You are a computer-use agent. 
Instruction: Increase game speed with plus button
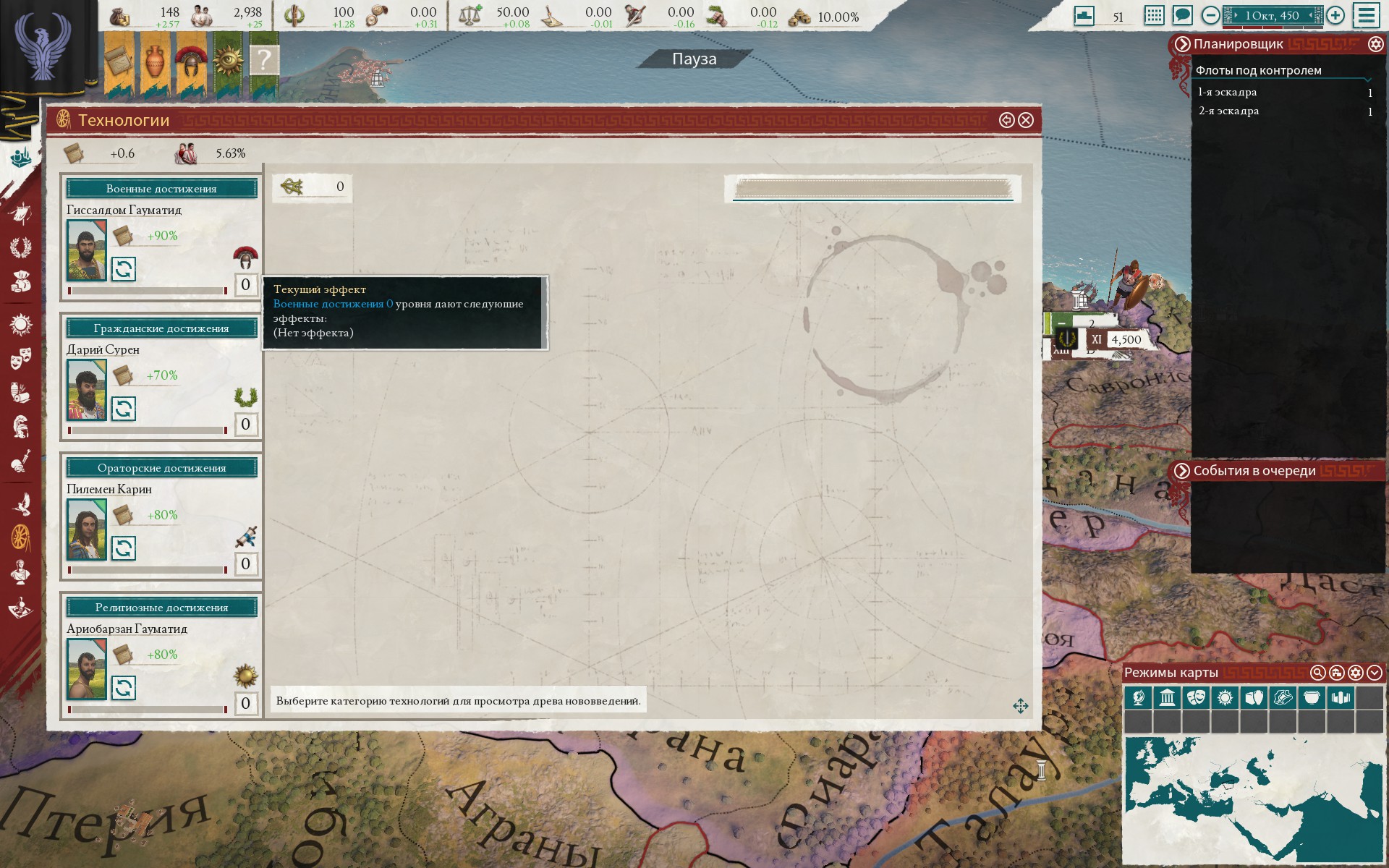(x=1335, y=15)
